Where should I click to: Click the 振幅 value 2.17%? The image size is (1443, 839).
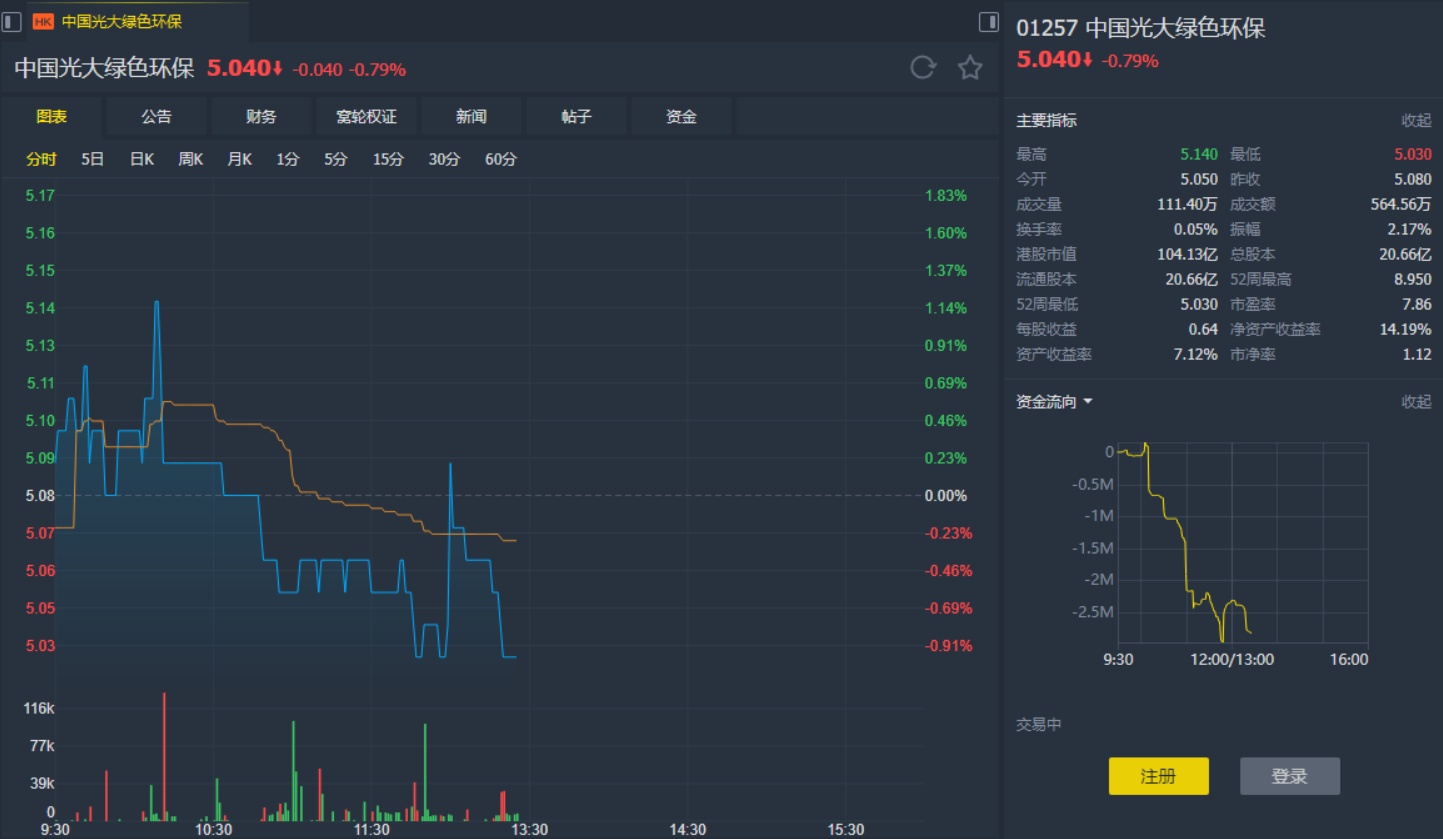pos(1410,230)
